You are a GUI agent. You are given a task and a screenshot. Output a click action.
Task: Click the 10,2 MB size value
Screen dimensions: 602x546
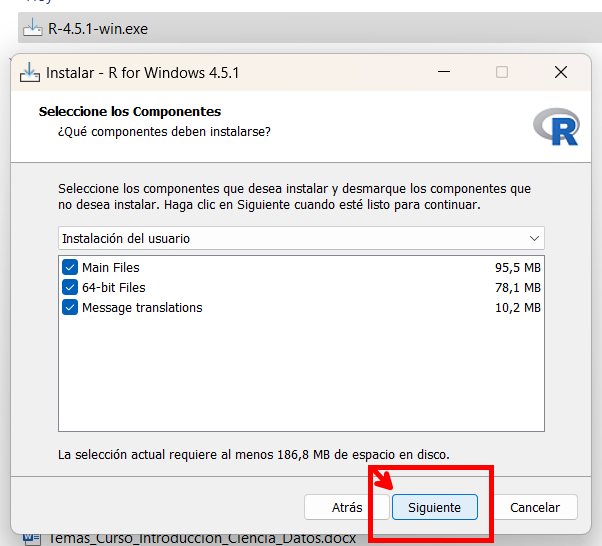(518, 307)
